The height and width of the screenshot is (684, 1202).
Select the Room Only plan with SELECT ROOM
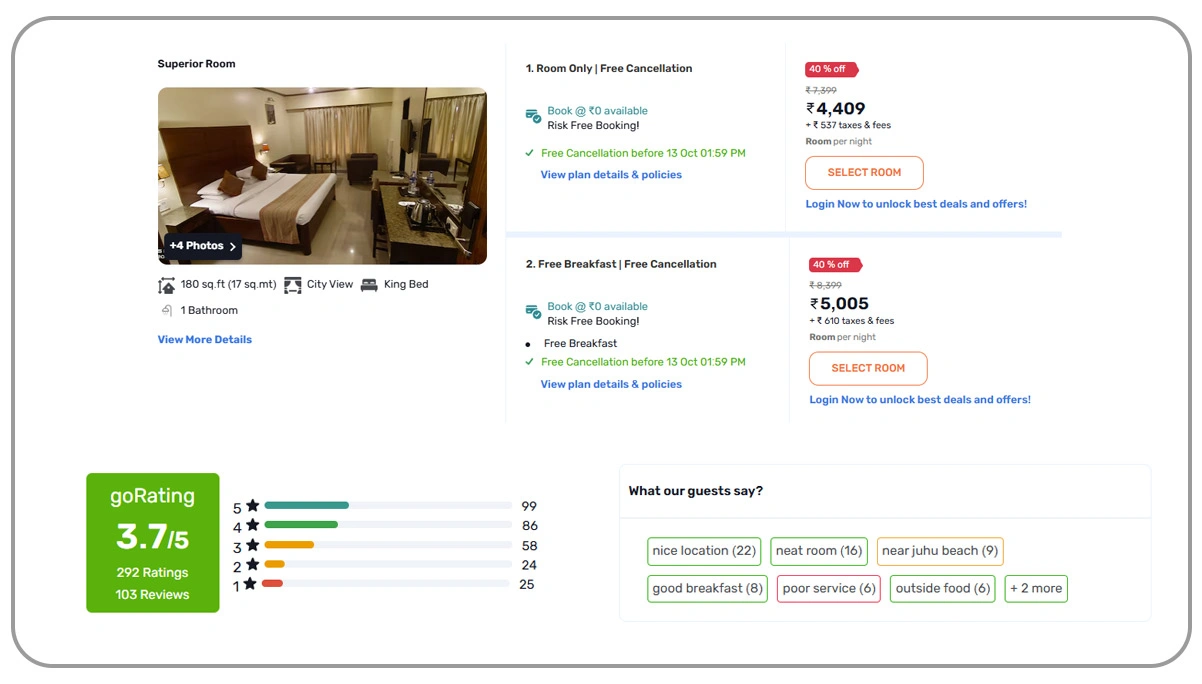point(864,172)
